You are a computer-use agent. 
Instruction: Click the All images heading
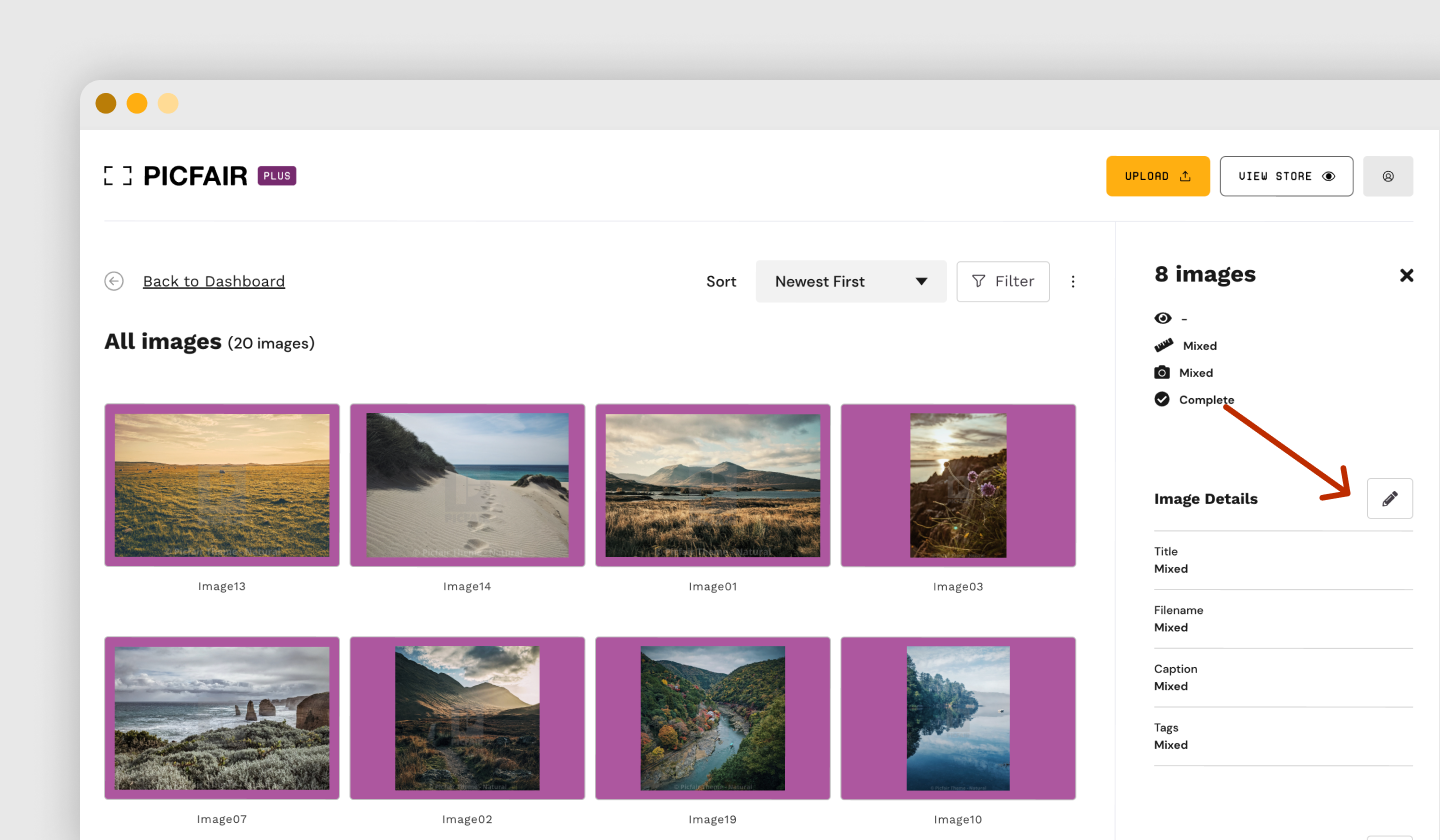[x=163, y=342]
